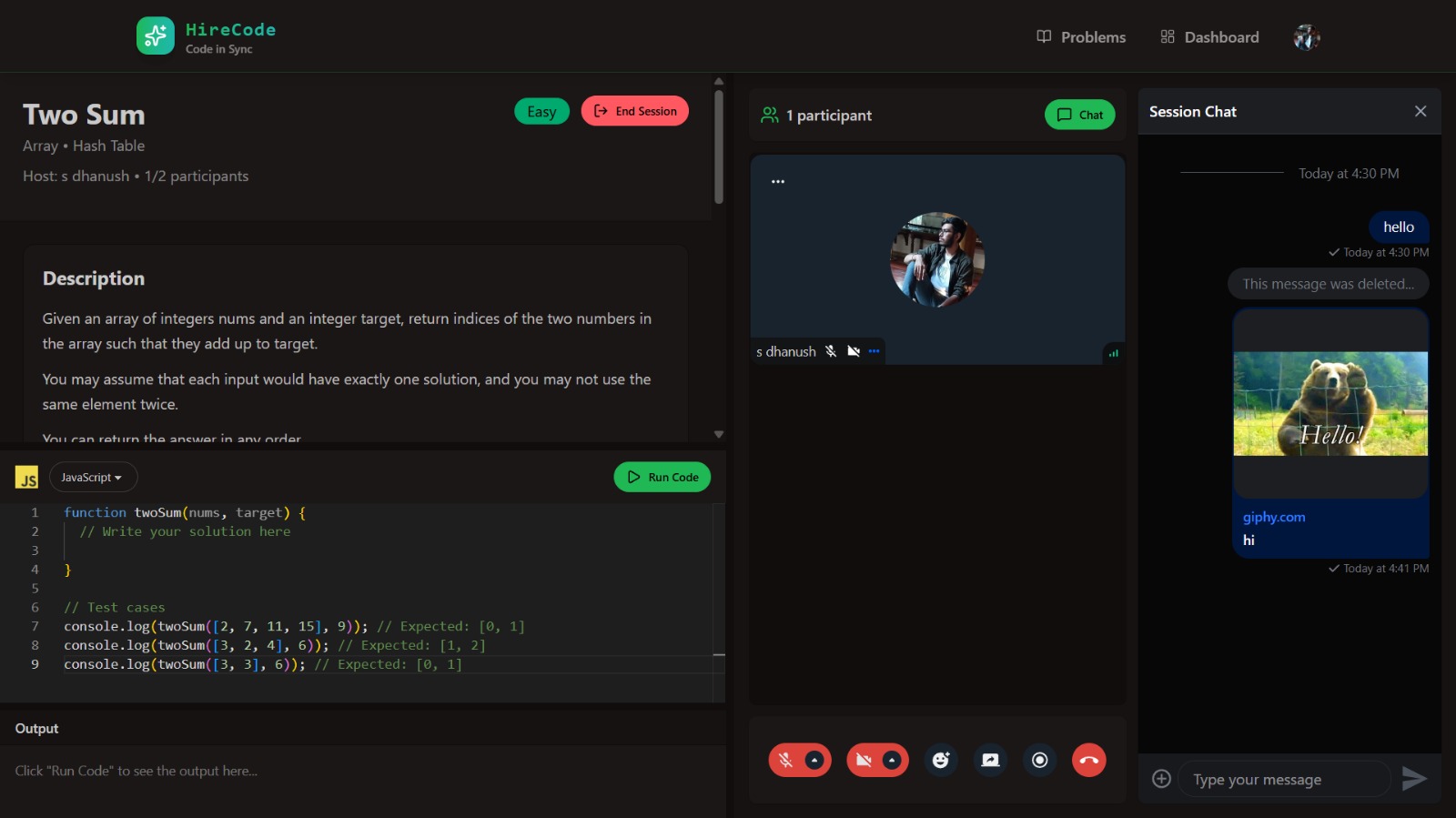Click the yellow JS language icon
The image size is (1456, 818).
pyautogui.click(x=26, y=478)
